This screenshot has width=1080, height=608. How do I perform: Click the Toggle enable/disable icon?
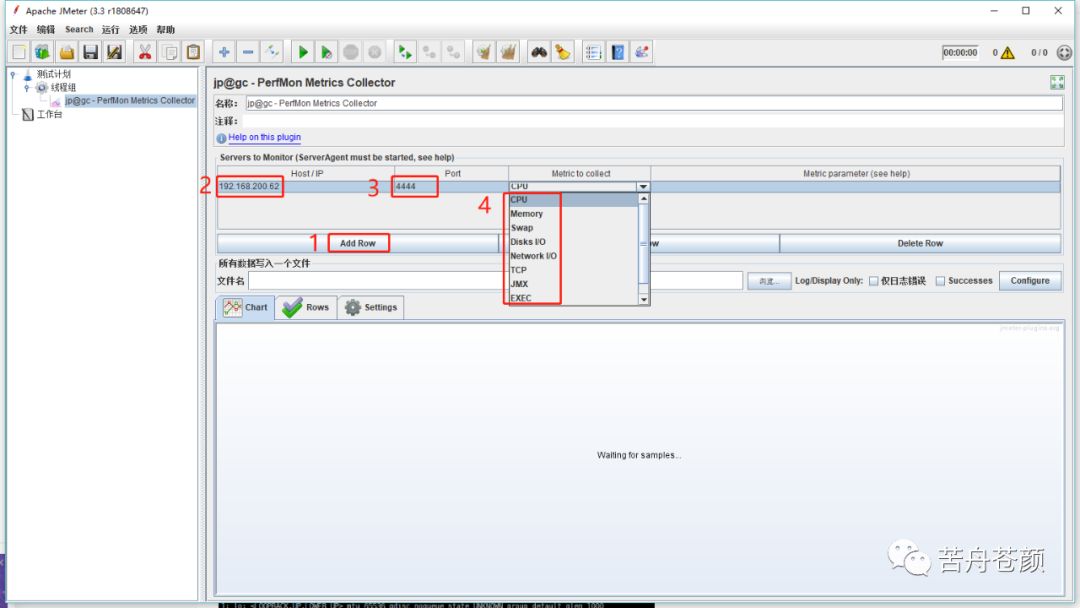coord(272,52)
